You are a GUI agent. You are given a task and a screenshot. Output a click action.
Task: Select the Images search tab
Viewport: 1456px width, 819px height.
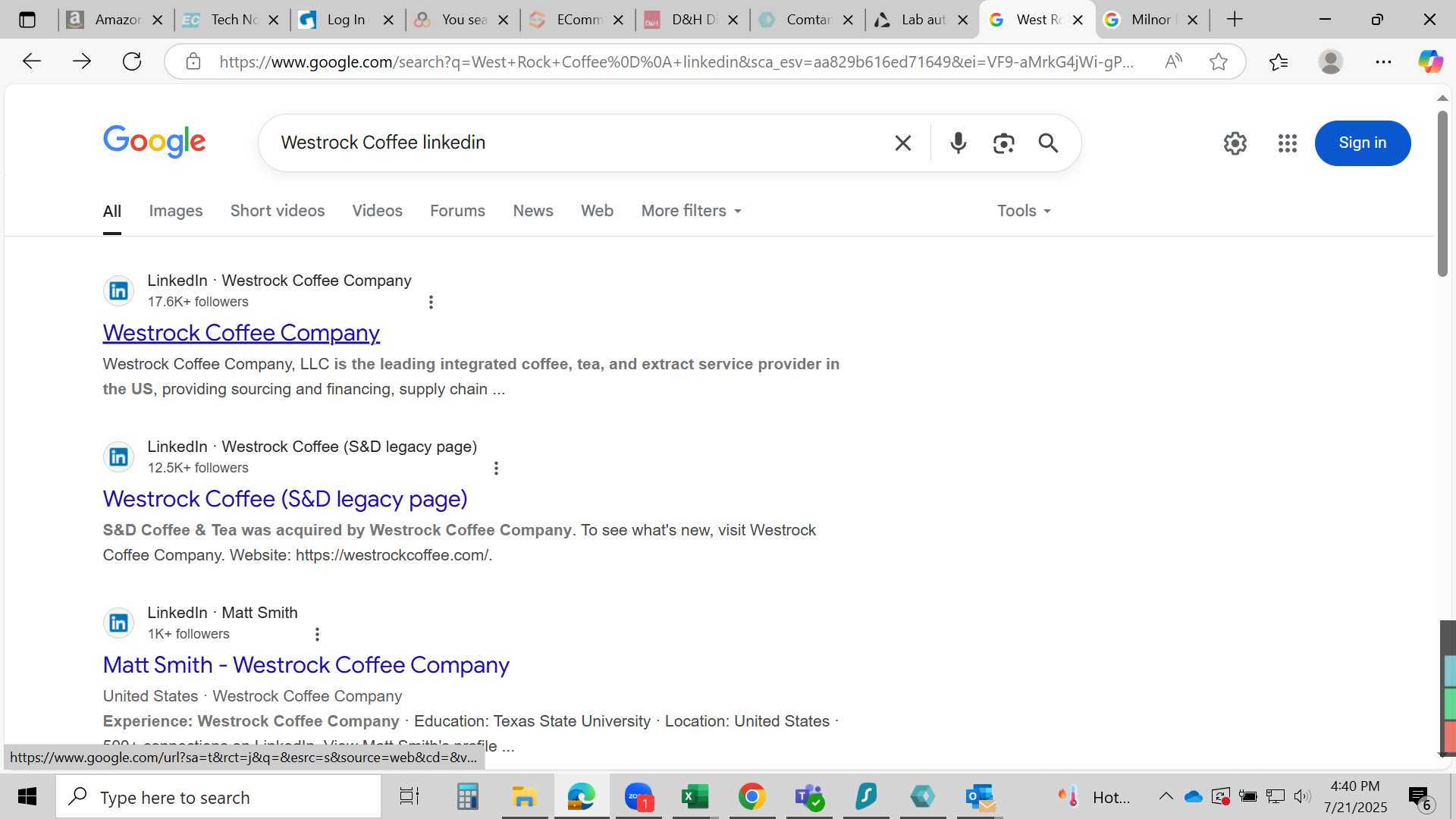tap(176, 211)
